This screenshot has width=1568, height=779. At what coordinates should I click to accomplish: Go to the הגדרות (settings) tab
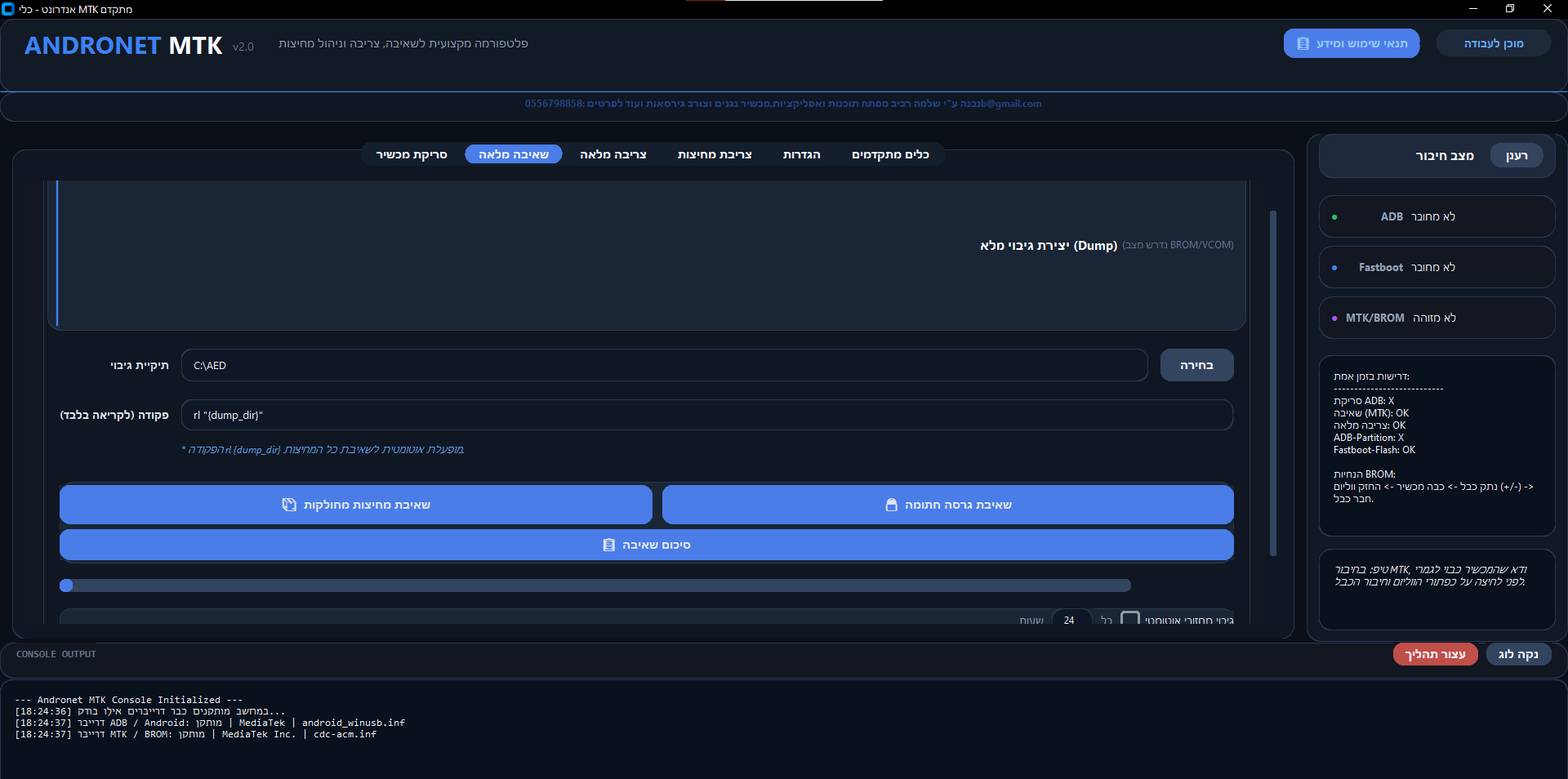(x=801, y=154)
